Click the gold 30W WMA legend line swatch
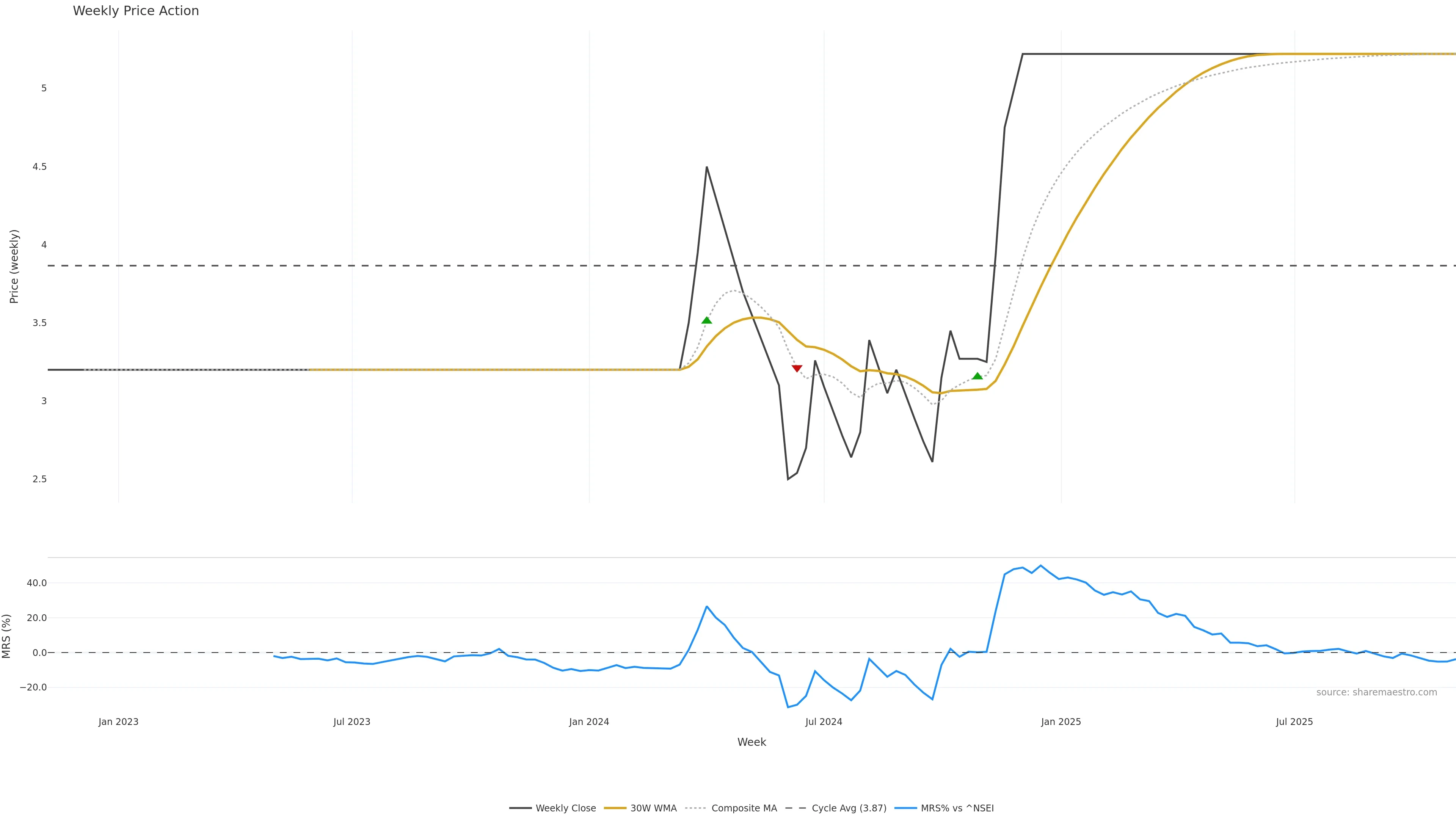This screenshot has height=819, width=1456. pos(615,808)
